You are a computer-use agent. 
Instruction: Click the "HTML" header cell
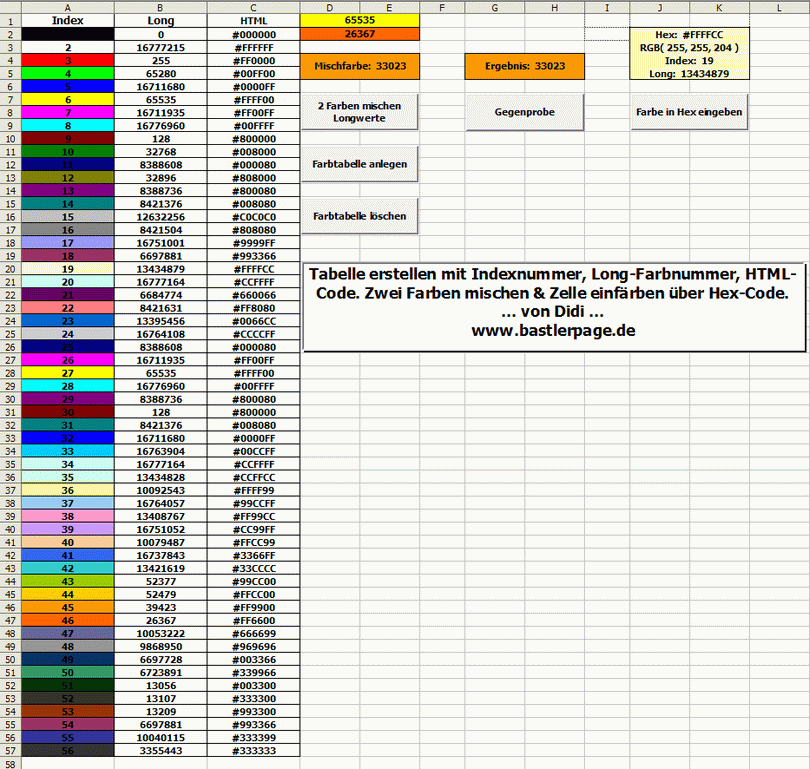[x=254, y=21]
